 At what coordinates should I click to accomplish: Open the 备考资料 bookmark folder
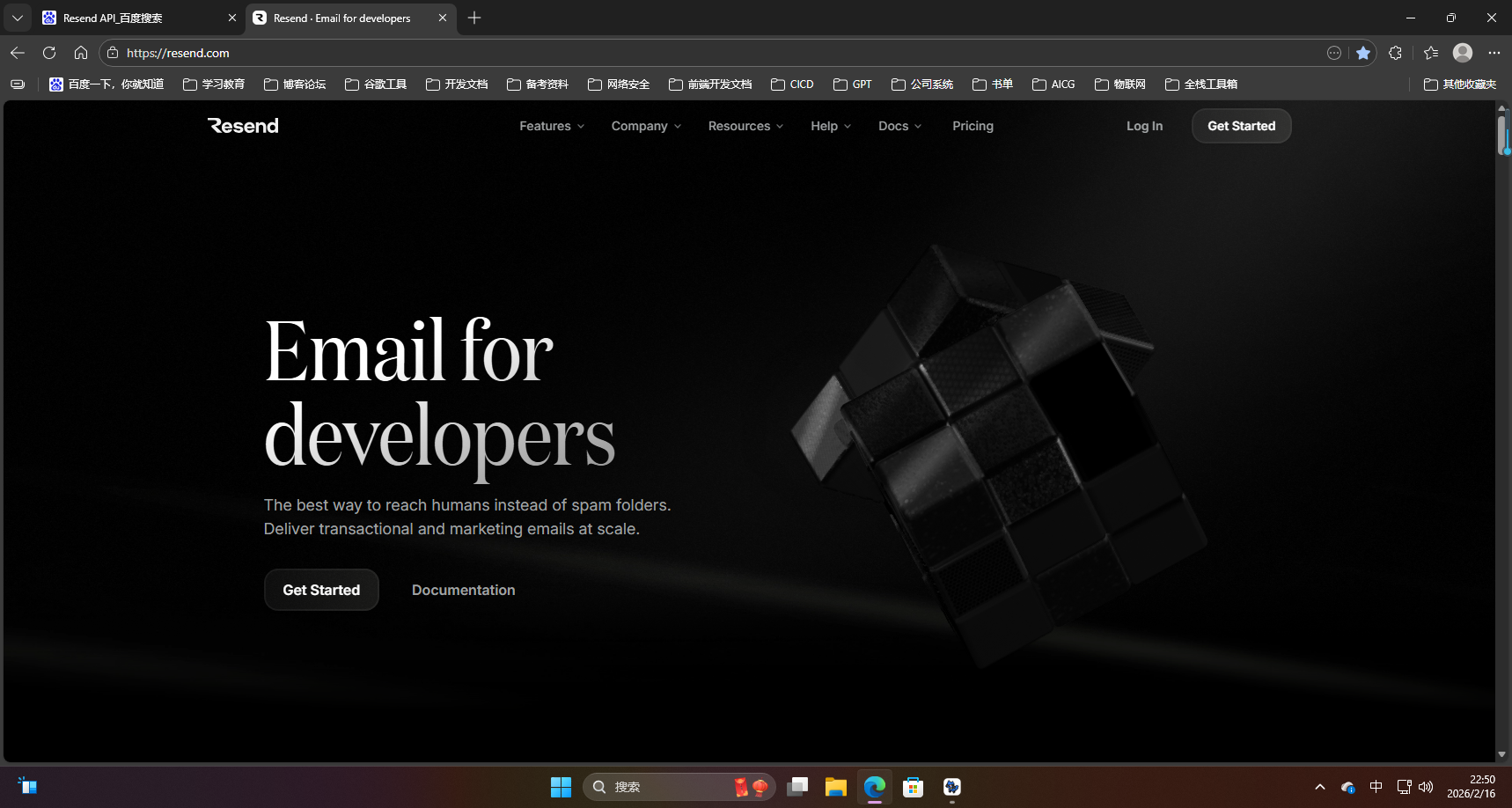(538, 84)
